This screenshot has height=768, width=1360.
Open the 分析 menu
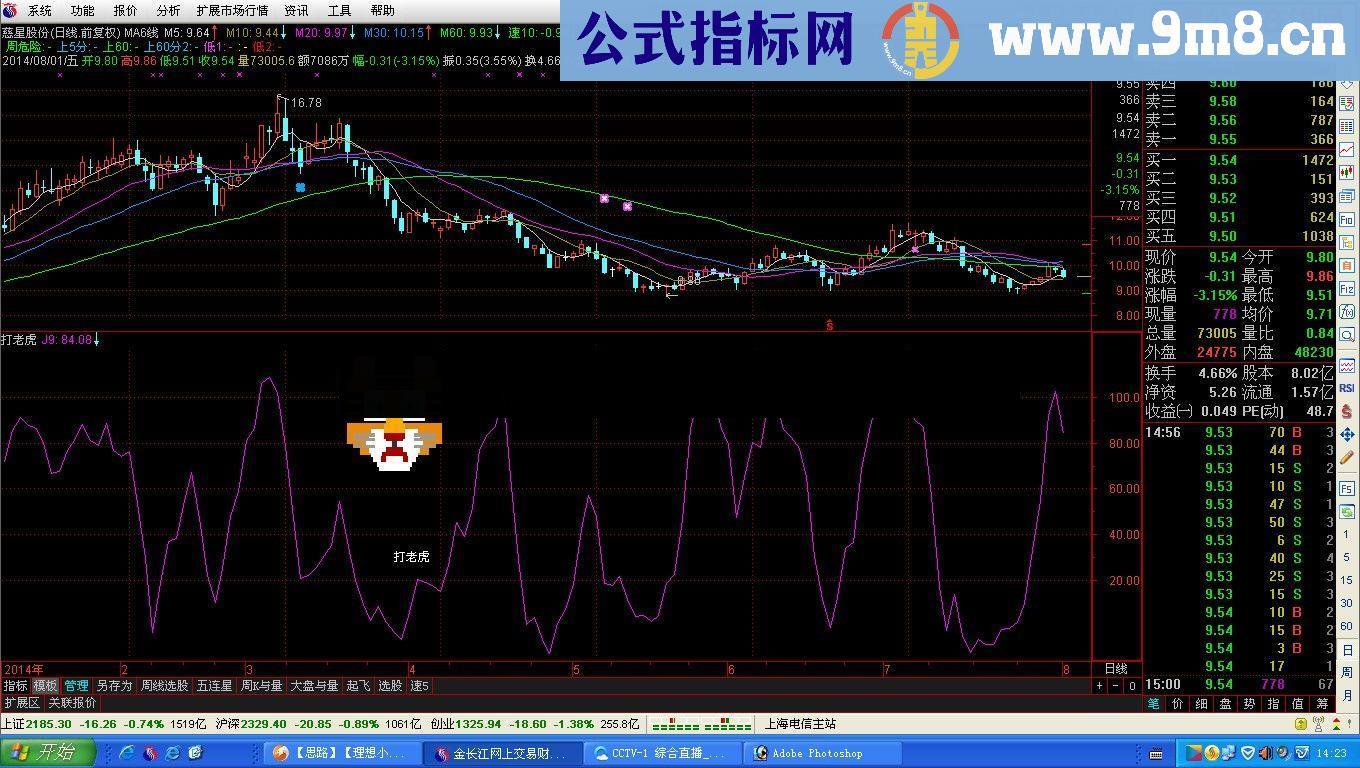click(168, 10)
